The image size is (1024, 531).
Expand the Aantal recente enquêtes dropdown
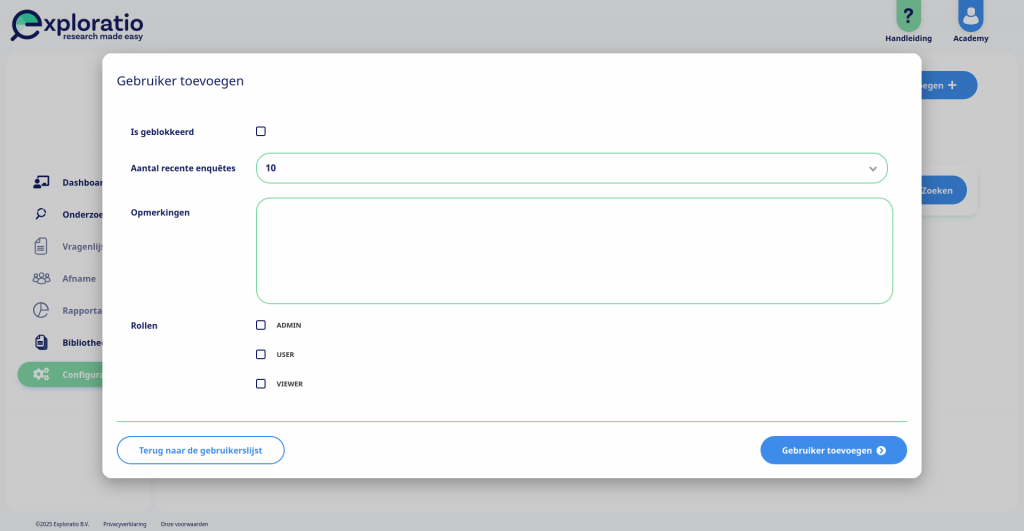(x=571, y=169)
